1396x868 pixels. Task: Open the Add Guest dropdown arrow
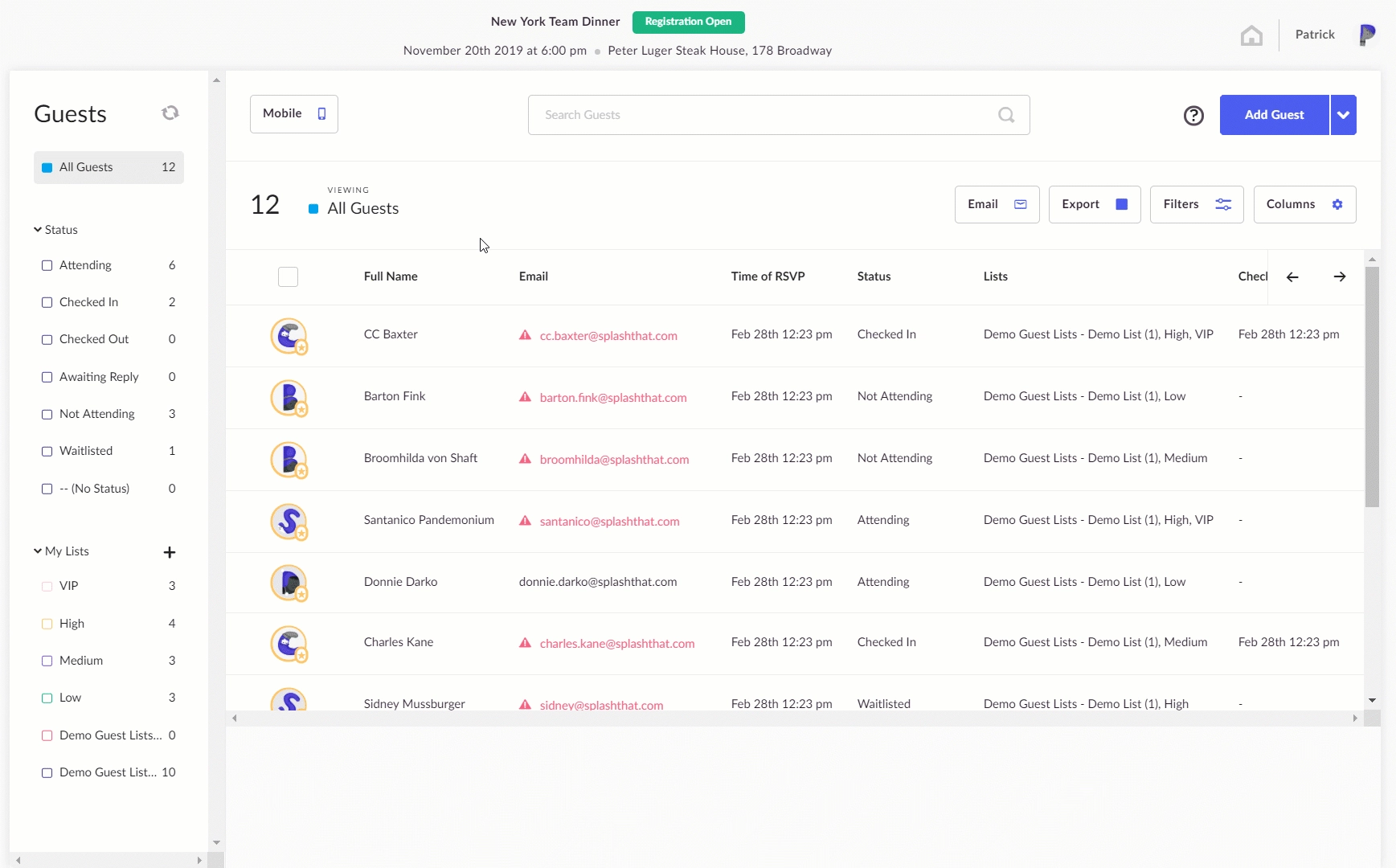1343,115
